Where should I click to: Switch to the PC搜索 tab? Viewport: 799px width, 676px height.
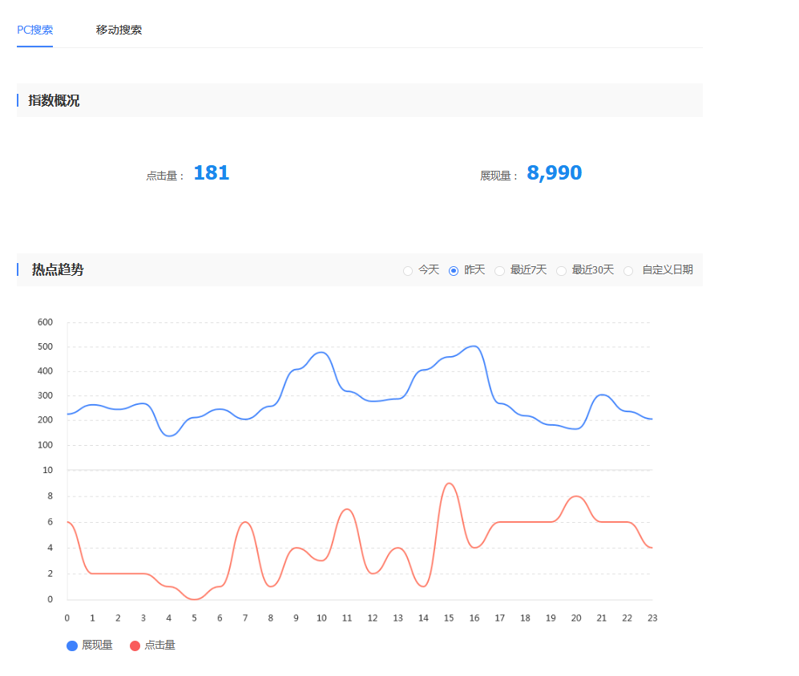pos(35,30)
